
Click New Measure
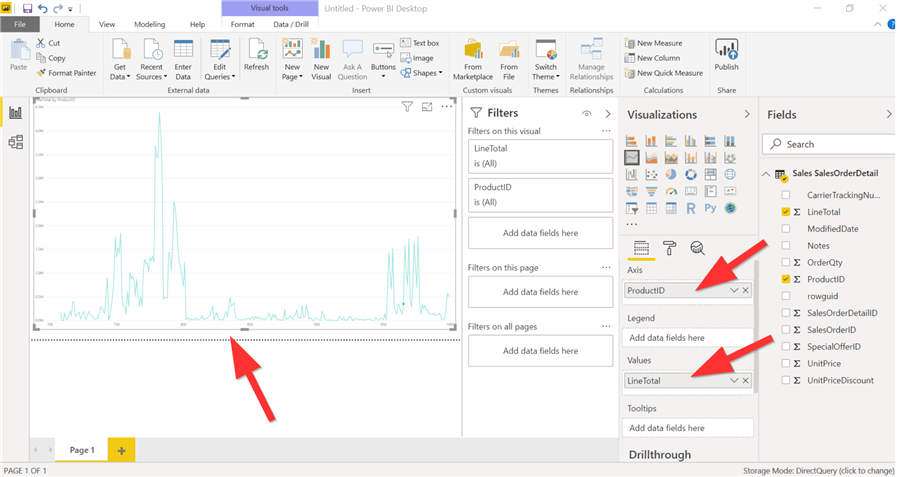[x=654, y=43]
